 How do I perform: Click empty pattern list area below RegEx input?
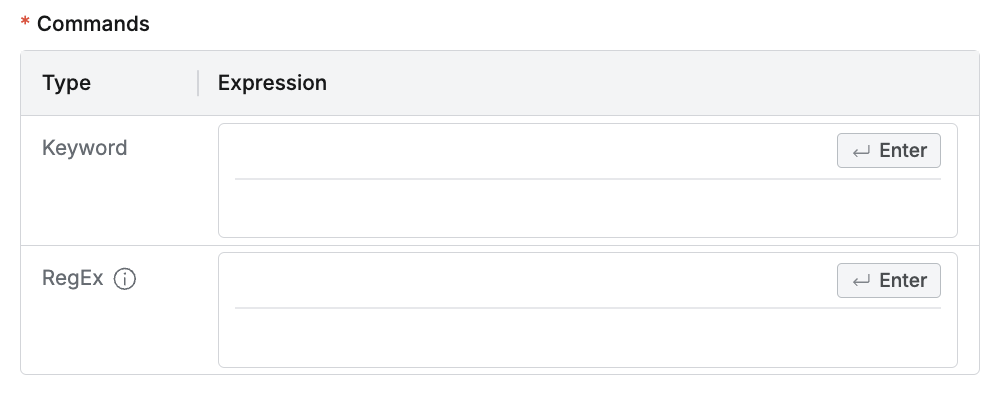pyautogui.click(x=588, y=338)
